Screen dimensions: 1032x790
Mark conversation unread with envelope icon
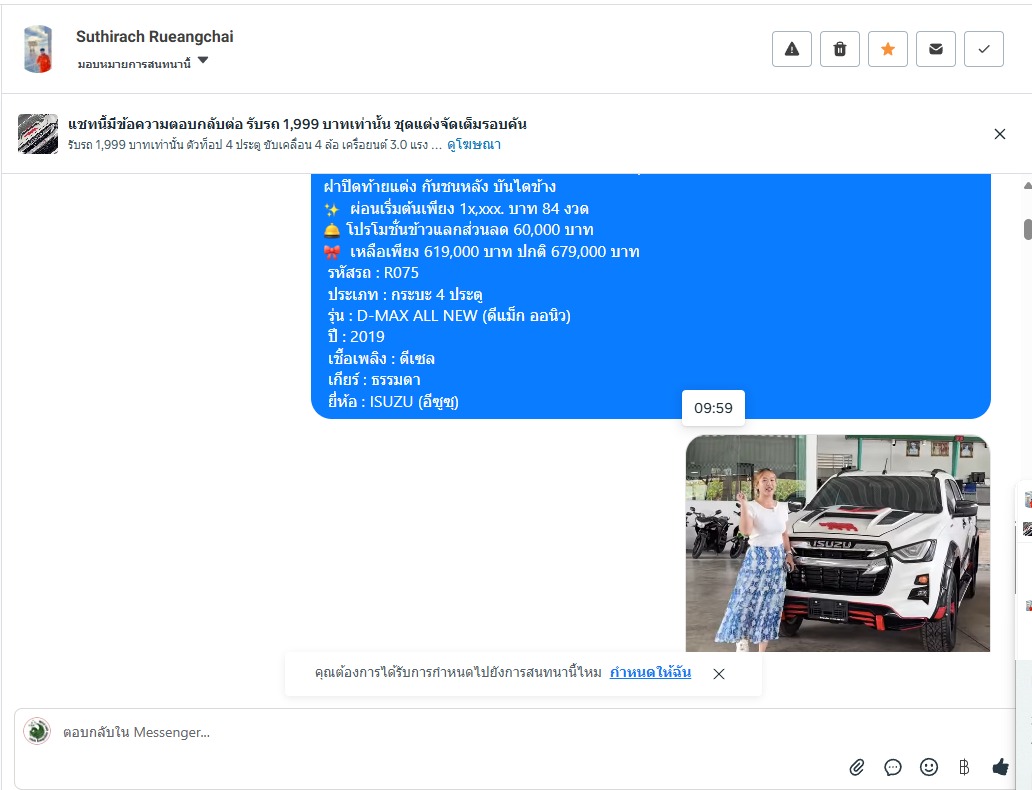pos(936,49)
